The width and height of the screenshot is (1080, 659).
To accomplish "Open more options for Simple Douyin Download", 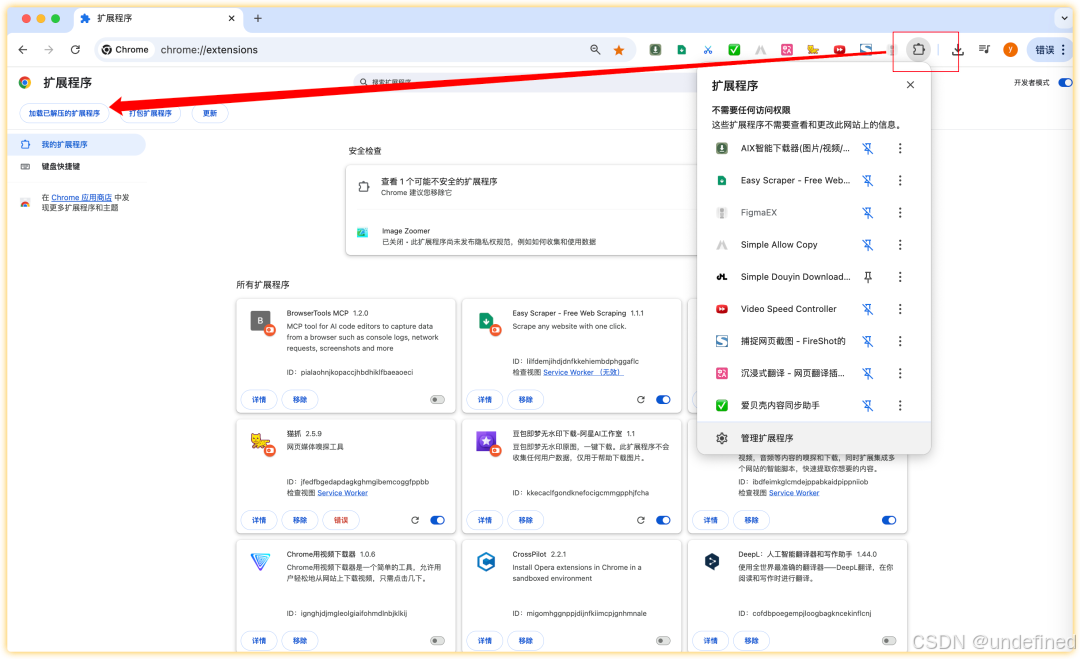I will pos(900,277).
